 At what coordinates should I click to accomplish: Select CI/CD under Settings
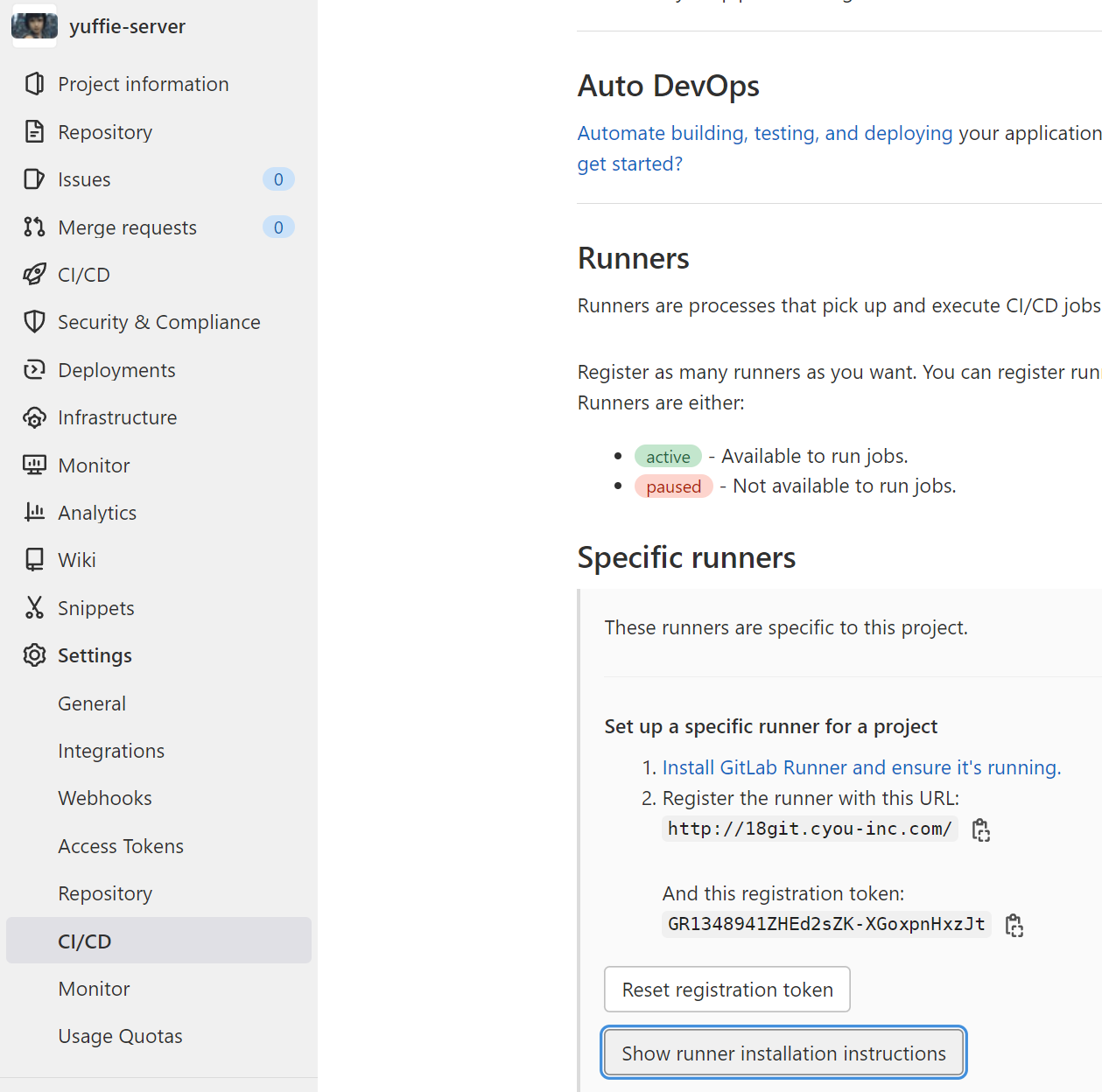[x=158, y=941]
